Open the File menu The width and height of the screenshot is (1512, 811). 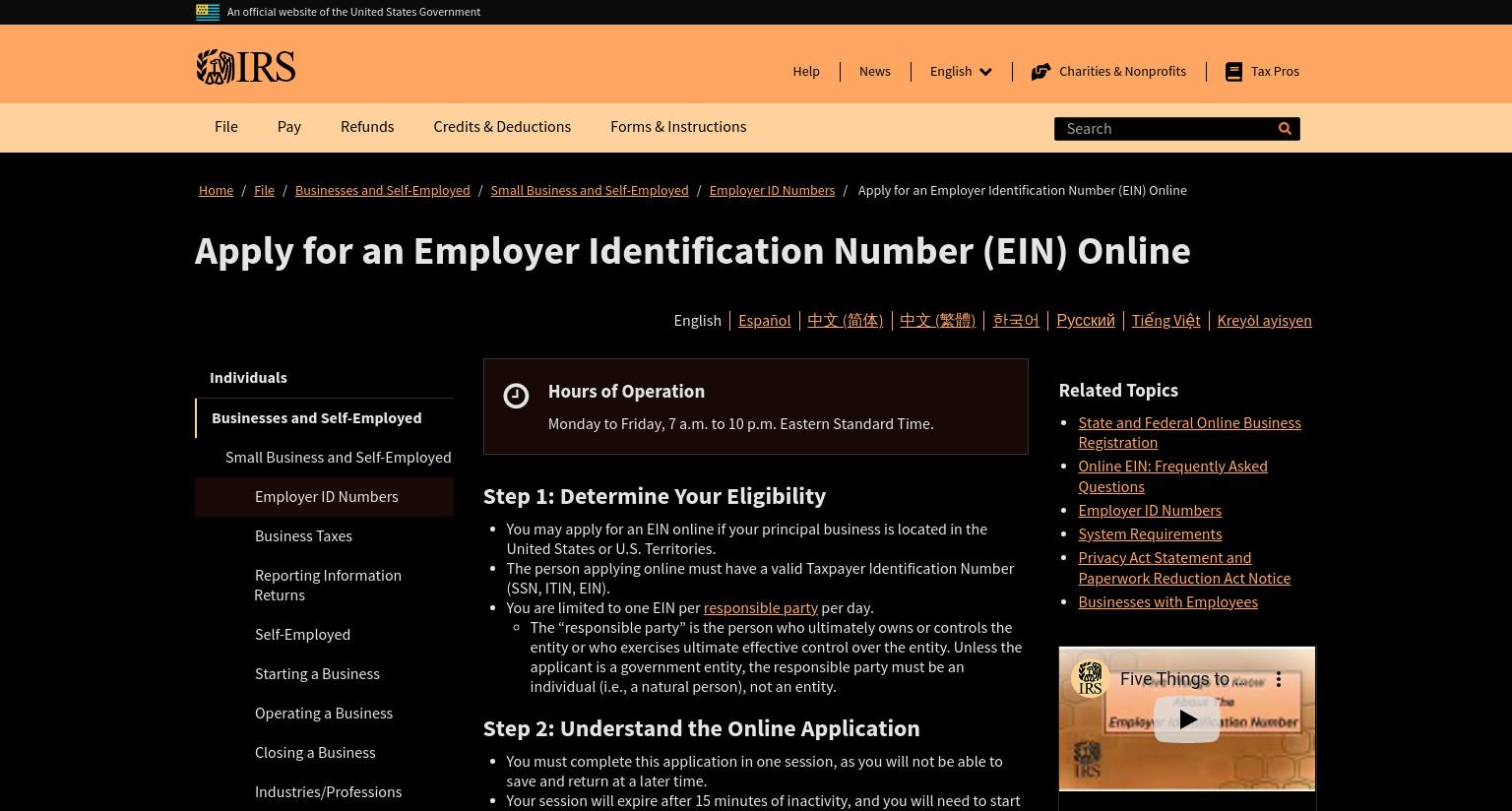click(226, 127)
